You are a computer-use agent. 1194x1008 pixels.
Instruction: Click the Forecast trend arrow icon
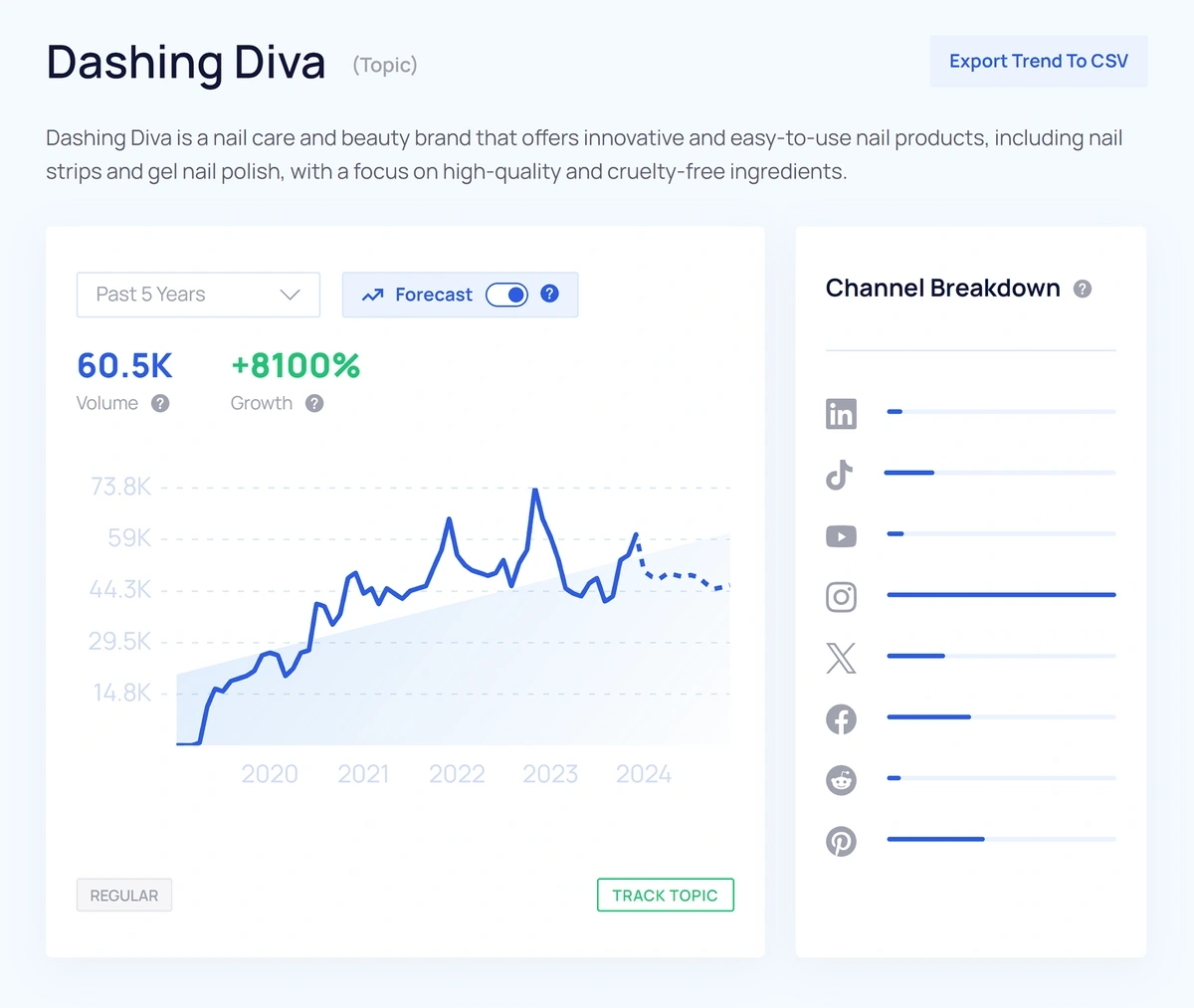pos(372,295)
